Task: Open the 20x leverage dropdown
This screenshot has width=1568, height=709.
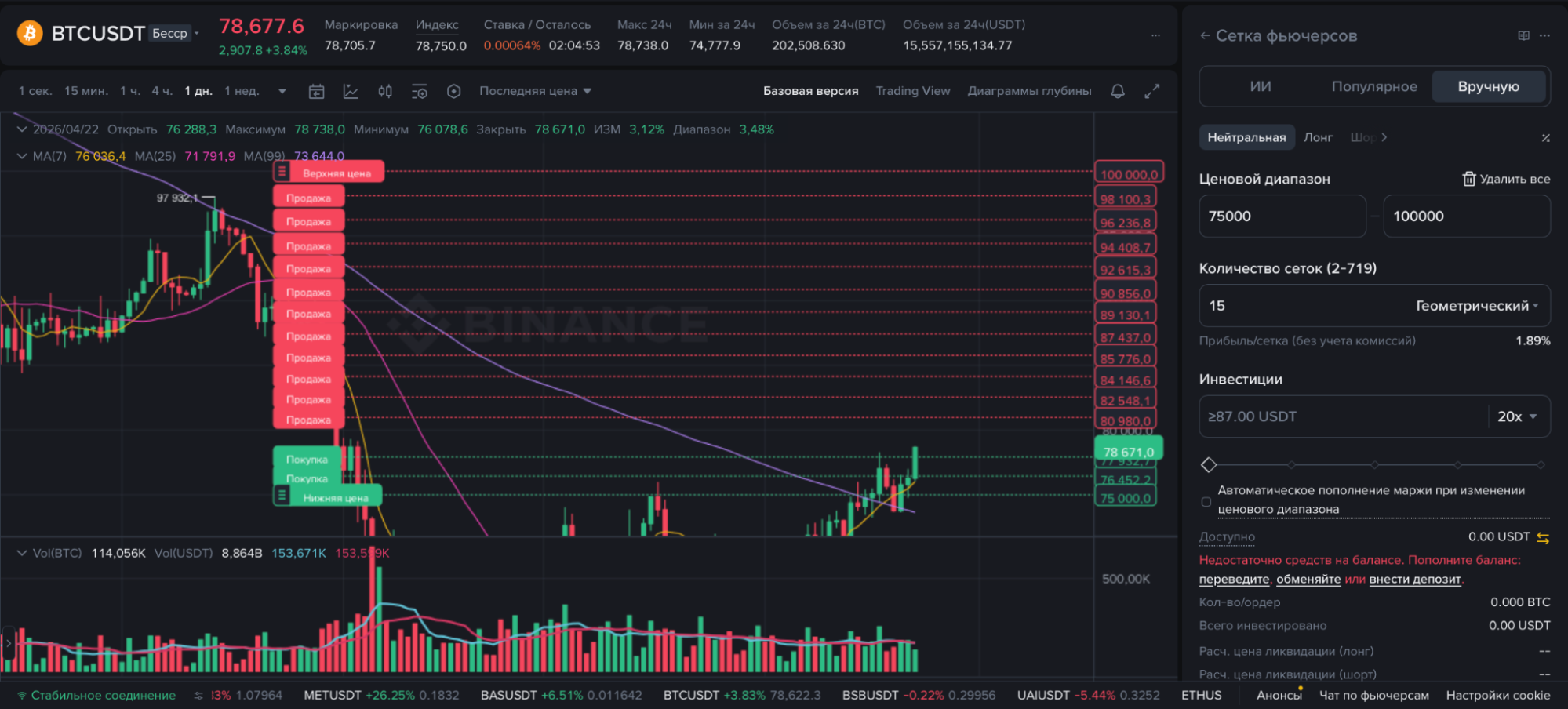Action: (x=1516, y=416)
